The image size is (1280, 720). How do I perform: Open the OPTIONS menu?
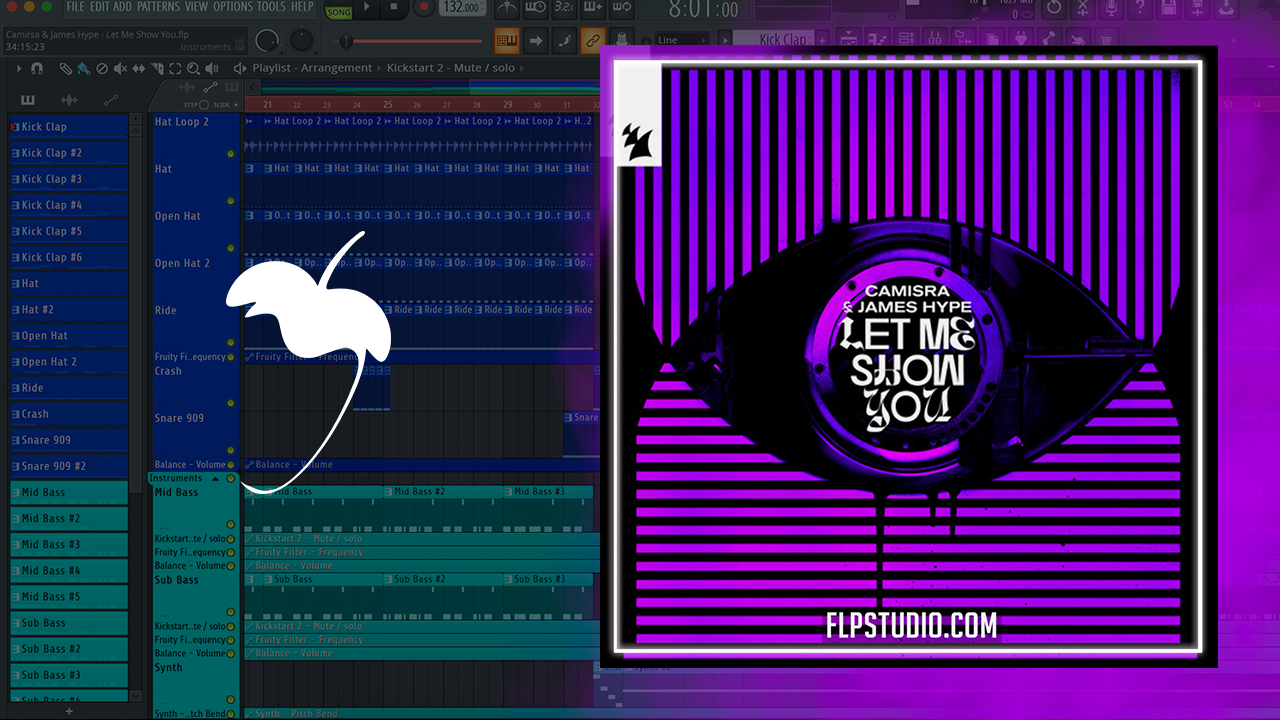(233, 7)
